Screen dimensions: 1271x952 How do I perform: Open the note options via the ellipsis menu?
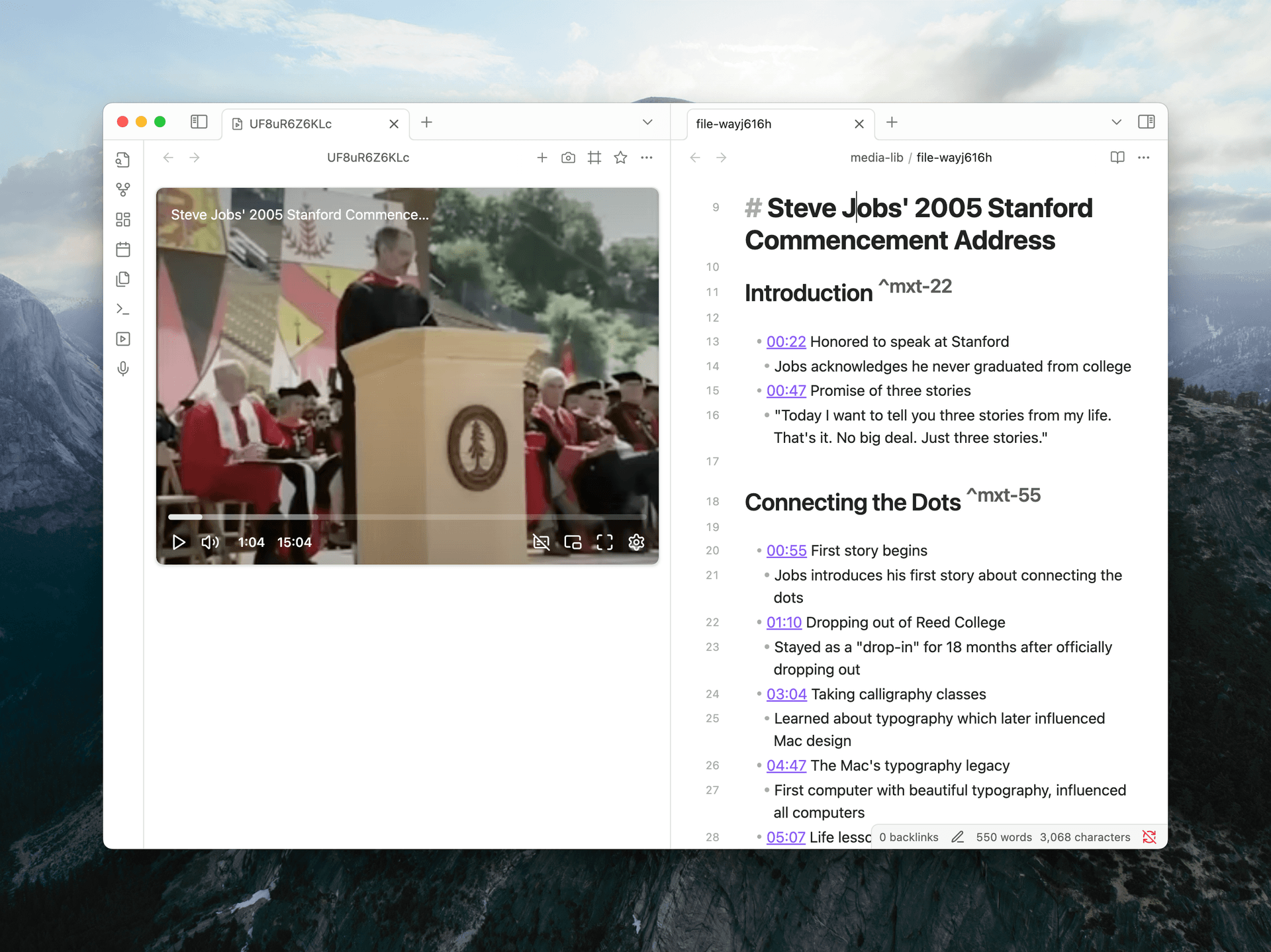coord(1145,158)
